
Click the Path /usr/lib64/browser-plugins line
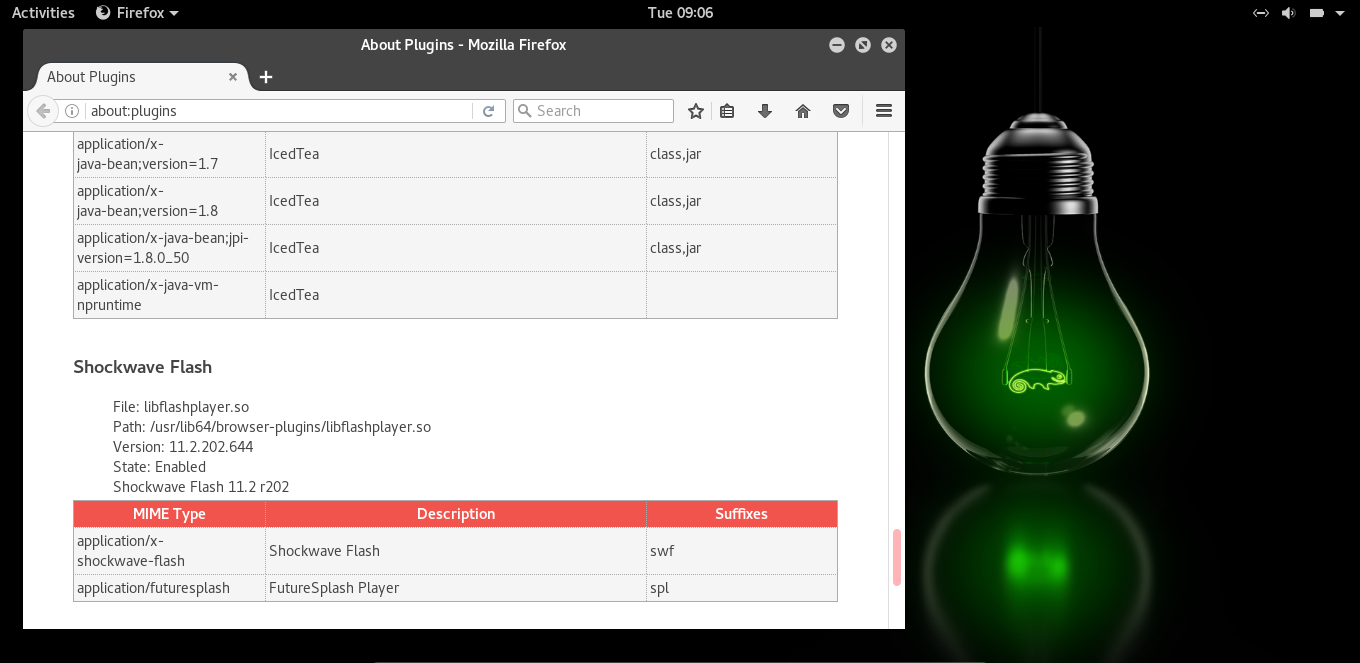click(272, 427)
